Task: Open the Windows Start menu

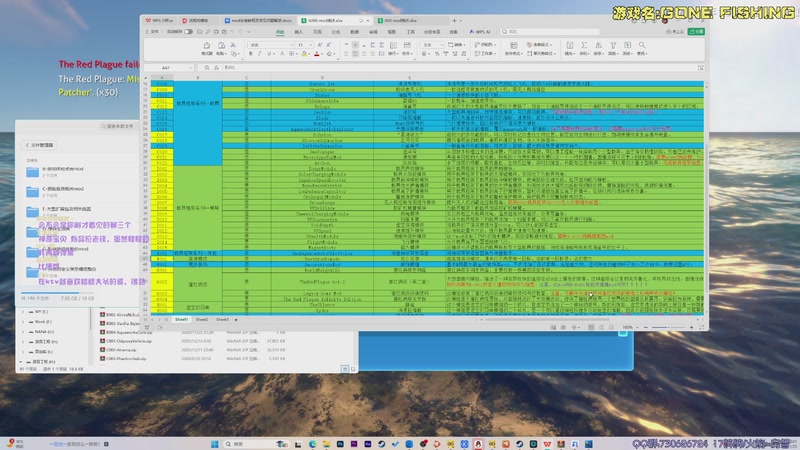Action: click(x=215, y=444)
